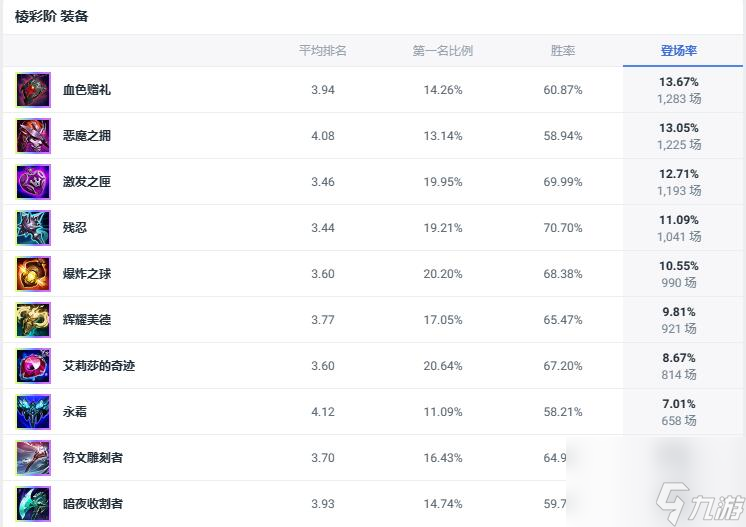The height and width of the screenshot is (527, 746).
Task: Click the 爆炸之球 item icon
Action: tap(33, 274)
